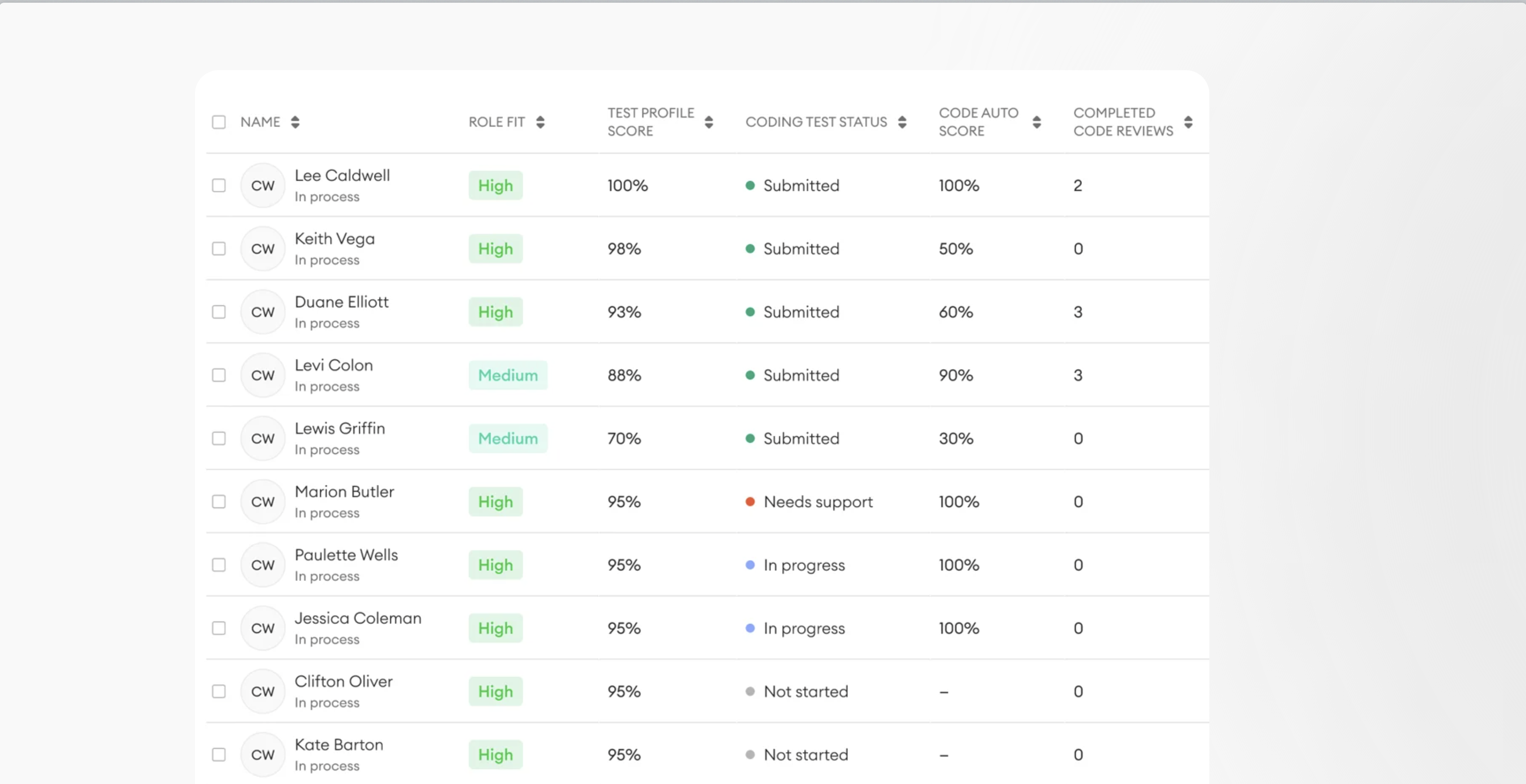Open Keith Vega's CW avatar

coord(263,249)
